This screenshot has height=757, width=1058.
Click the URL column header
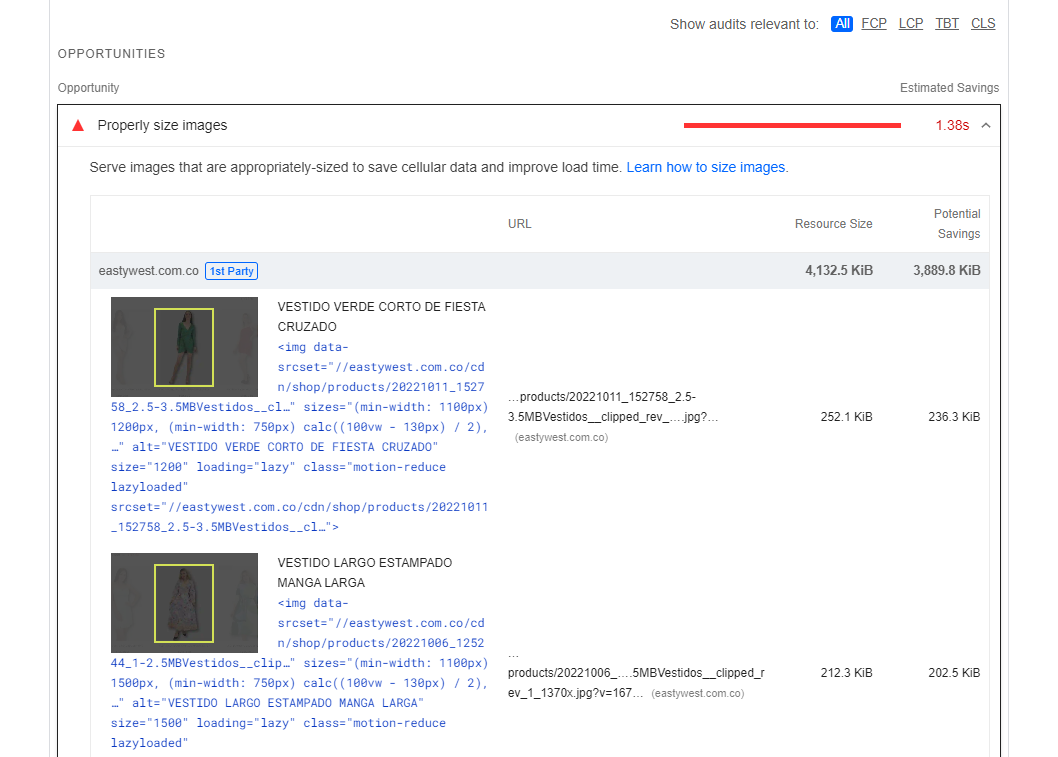coord(520,224)
